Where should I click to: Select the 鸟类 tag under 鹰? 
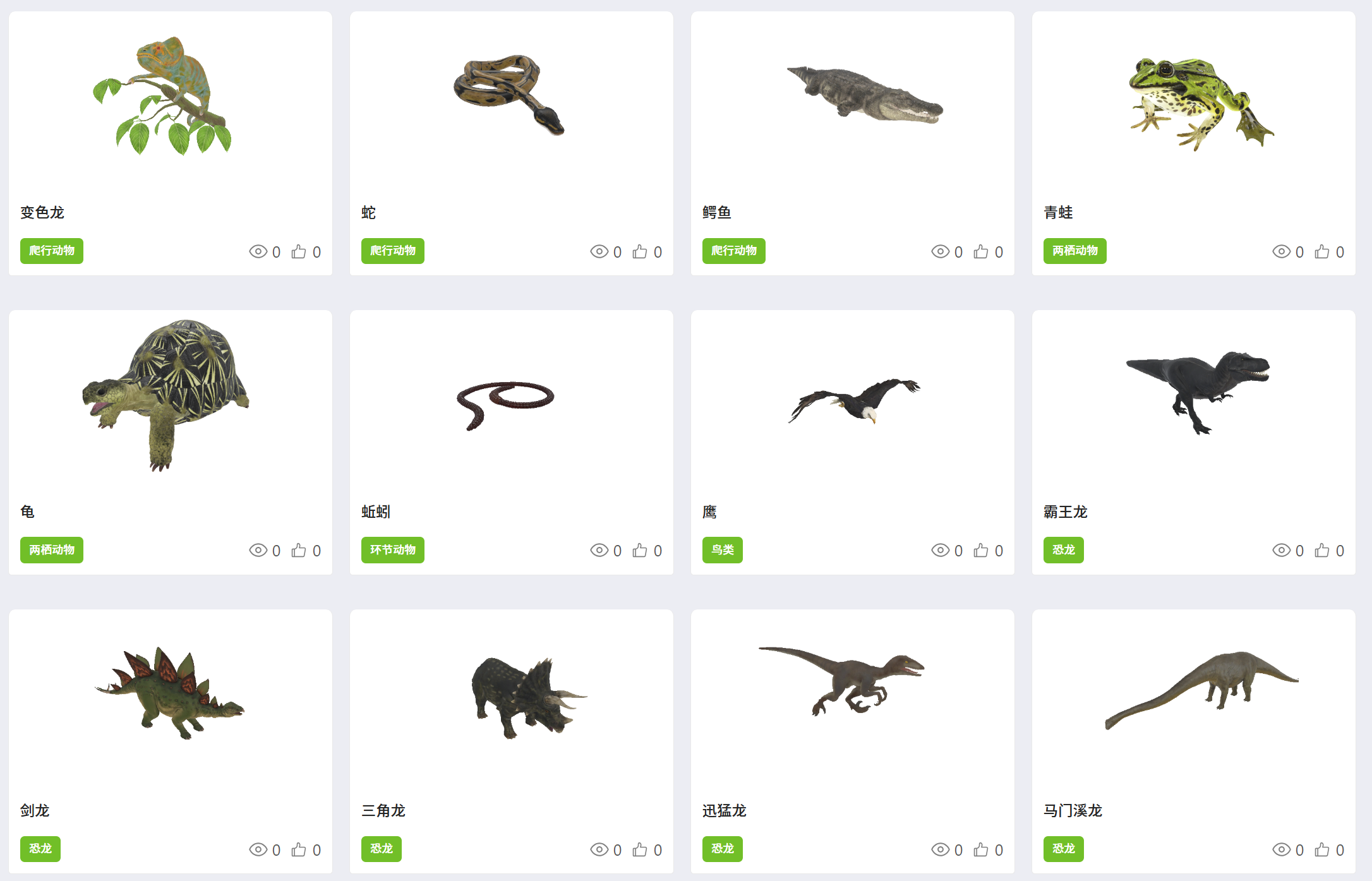pos(723,550)
